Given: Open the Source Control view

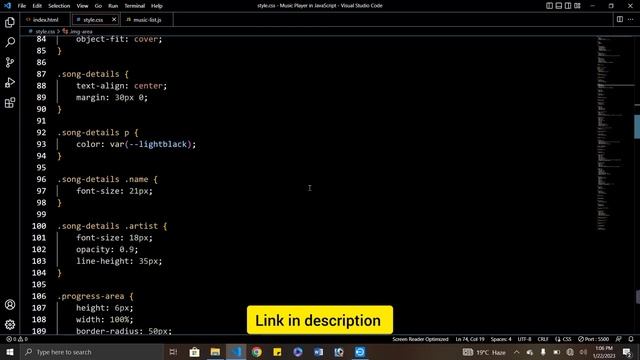Looking at the screenshot, I should tap(10, 62).
